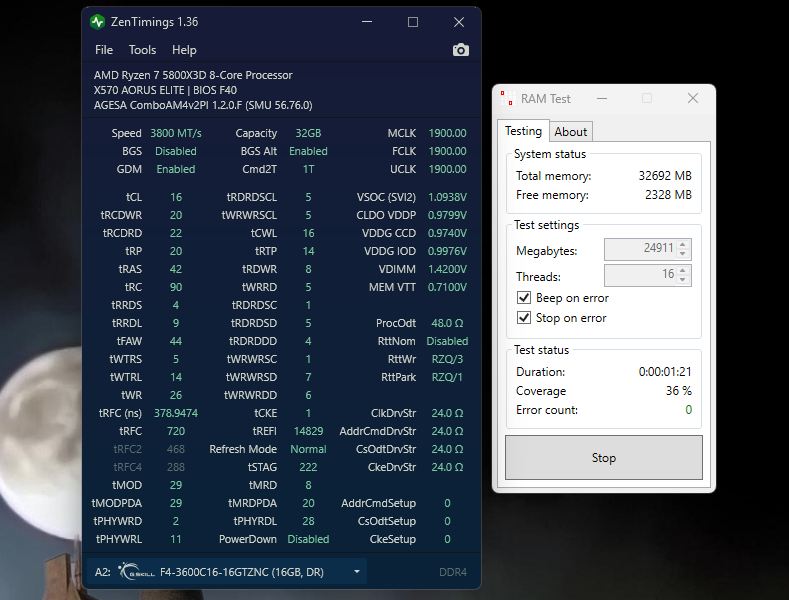Click the PowerDown Disabled value

[308, 539]
